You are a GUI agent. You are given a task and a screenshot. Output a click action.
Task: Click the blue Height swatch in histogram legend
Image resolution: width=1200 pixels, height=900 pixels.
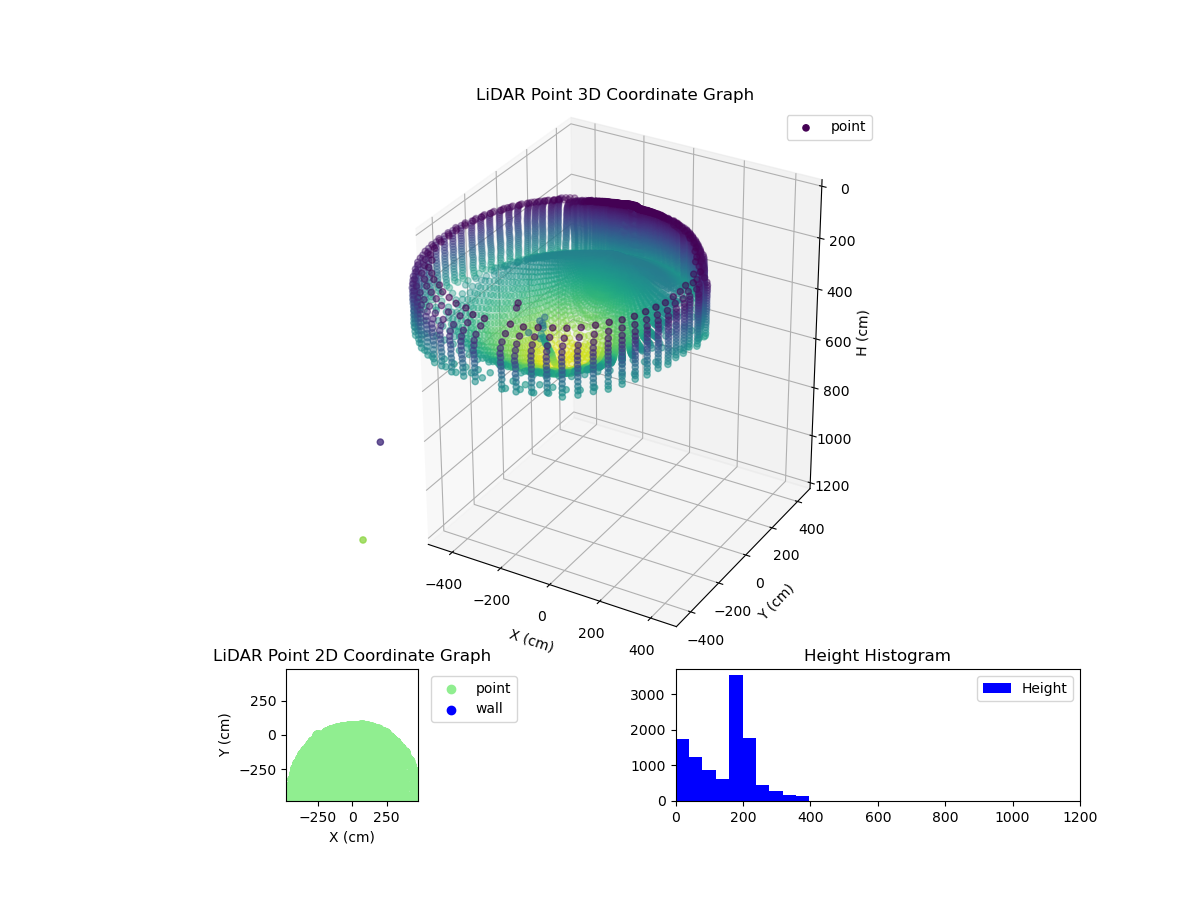tap(997, 688)
